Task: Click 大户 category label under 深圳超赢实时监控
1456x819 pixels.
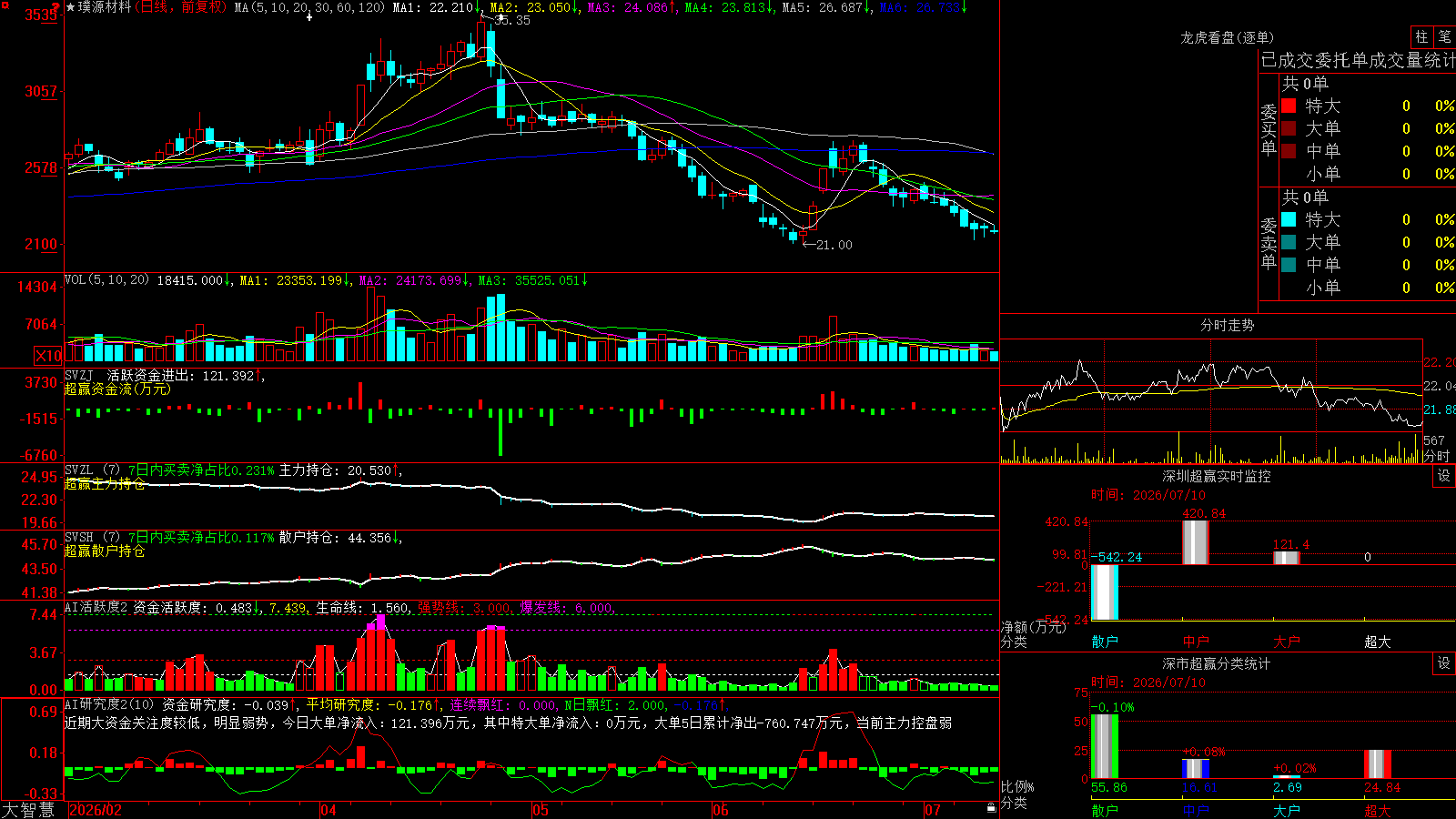Action: [x=1287, y=642]
